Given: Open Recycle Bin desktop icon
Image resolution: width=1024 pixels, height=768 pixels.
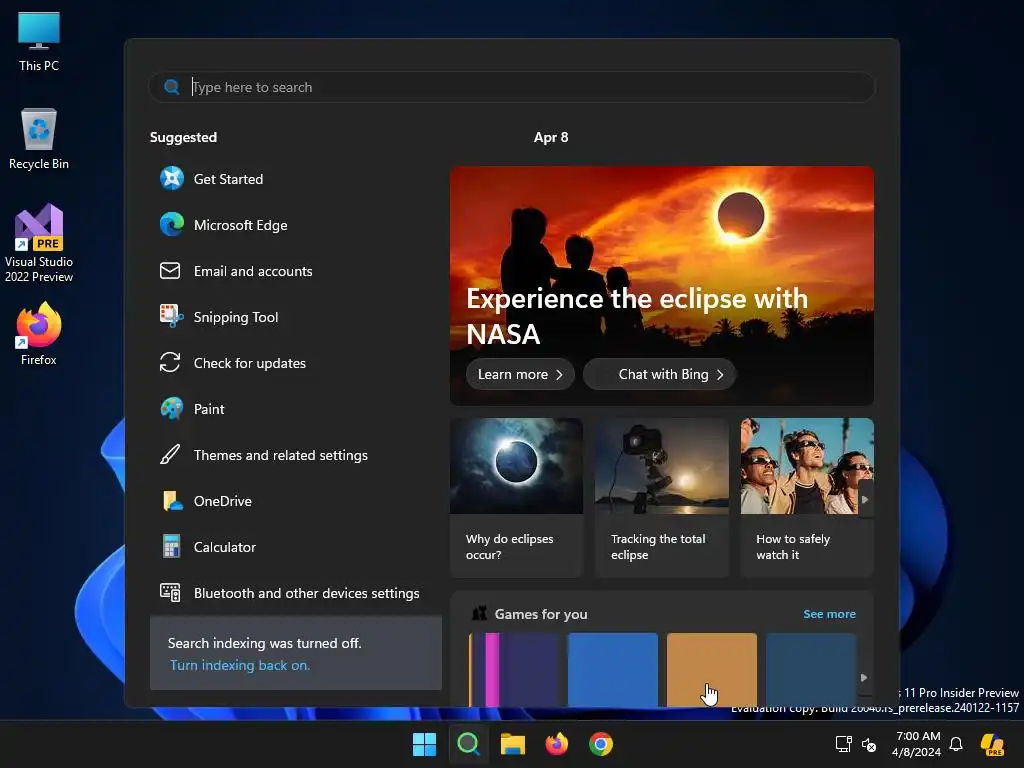Looking at the screenshot, I should [39, 139].
